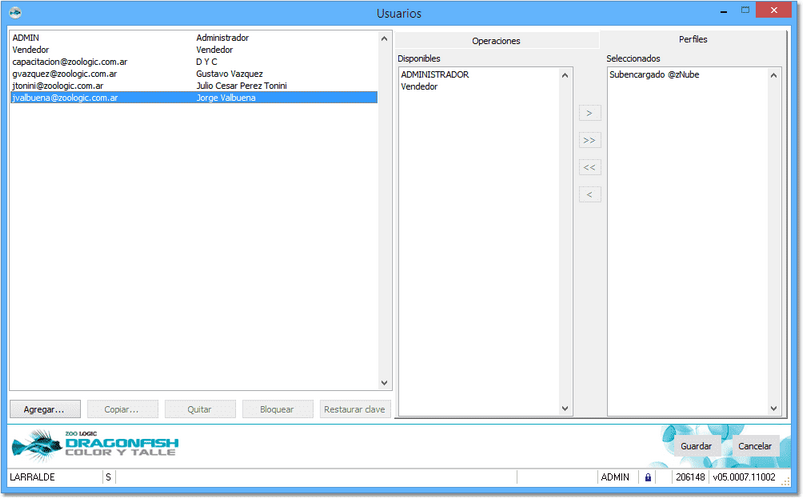This screenshot has height=499, width=803.
Task: Click 206148 in the status bar
Action: 690,477
